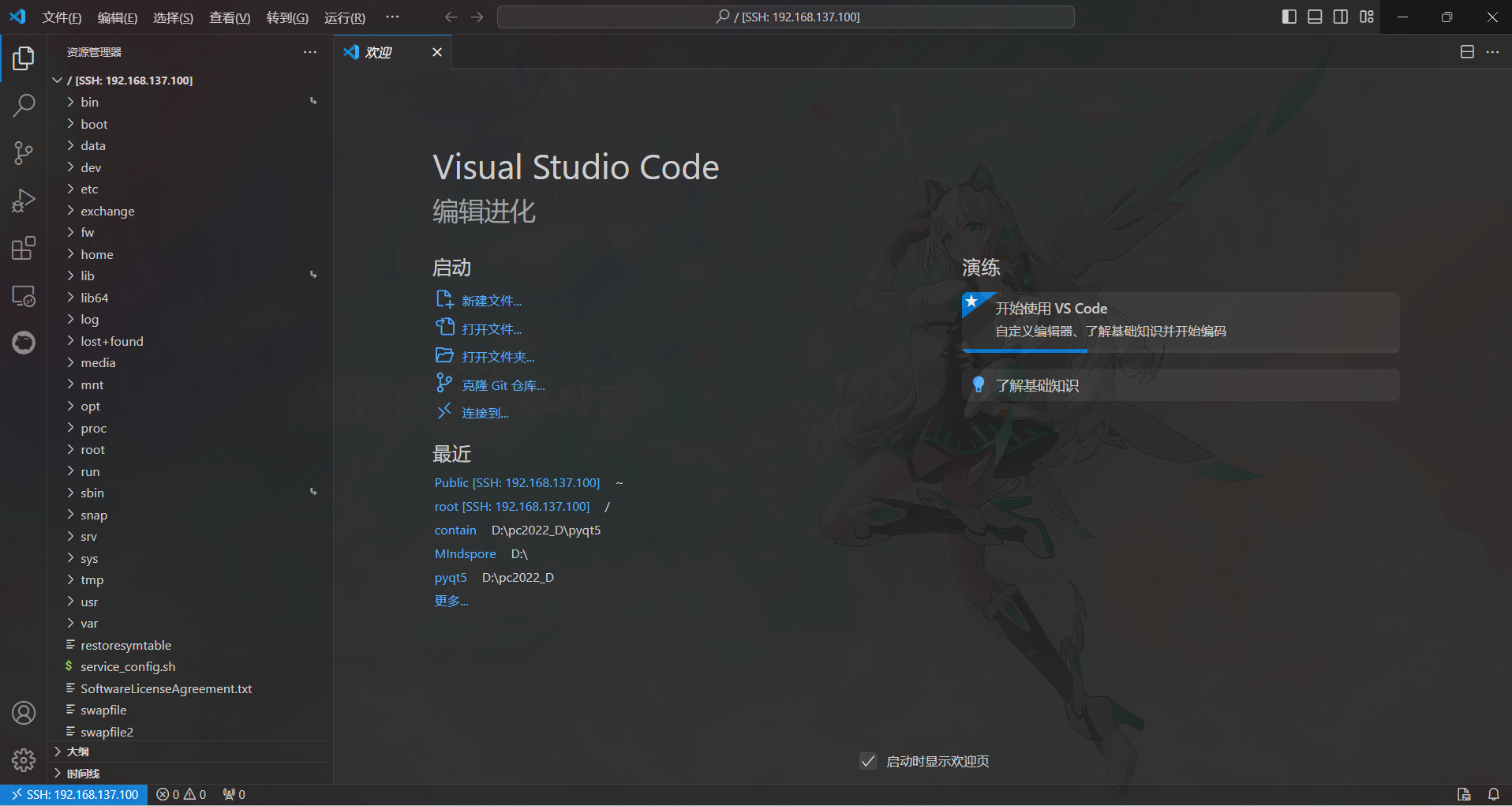Click the SSH remote status indicator
This screenshot has width=1512, height=806.
point(74,794)
